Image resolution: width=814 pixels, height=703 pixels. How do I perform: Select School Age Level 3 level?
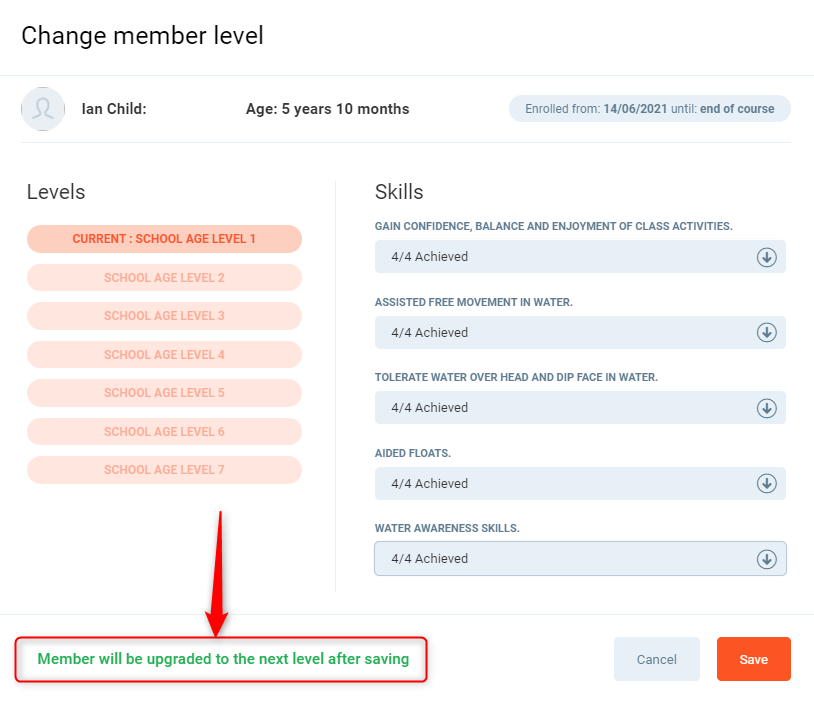pyautogui.click(x=164, y=316)
